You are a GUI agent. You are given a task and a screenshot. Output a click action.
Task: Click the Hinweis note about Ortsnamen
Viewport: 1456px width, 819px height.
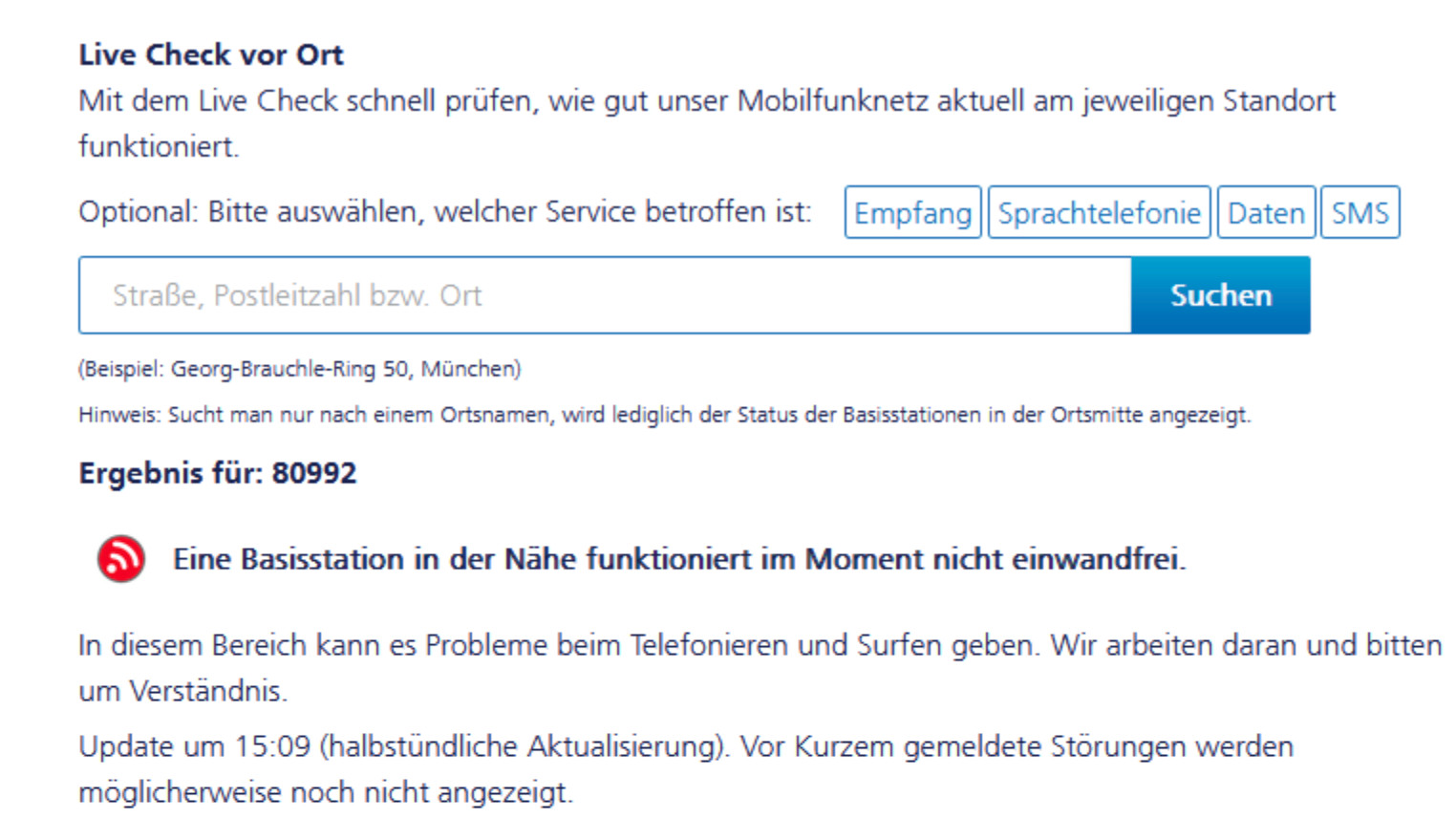pos(665,415)
